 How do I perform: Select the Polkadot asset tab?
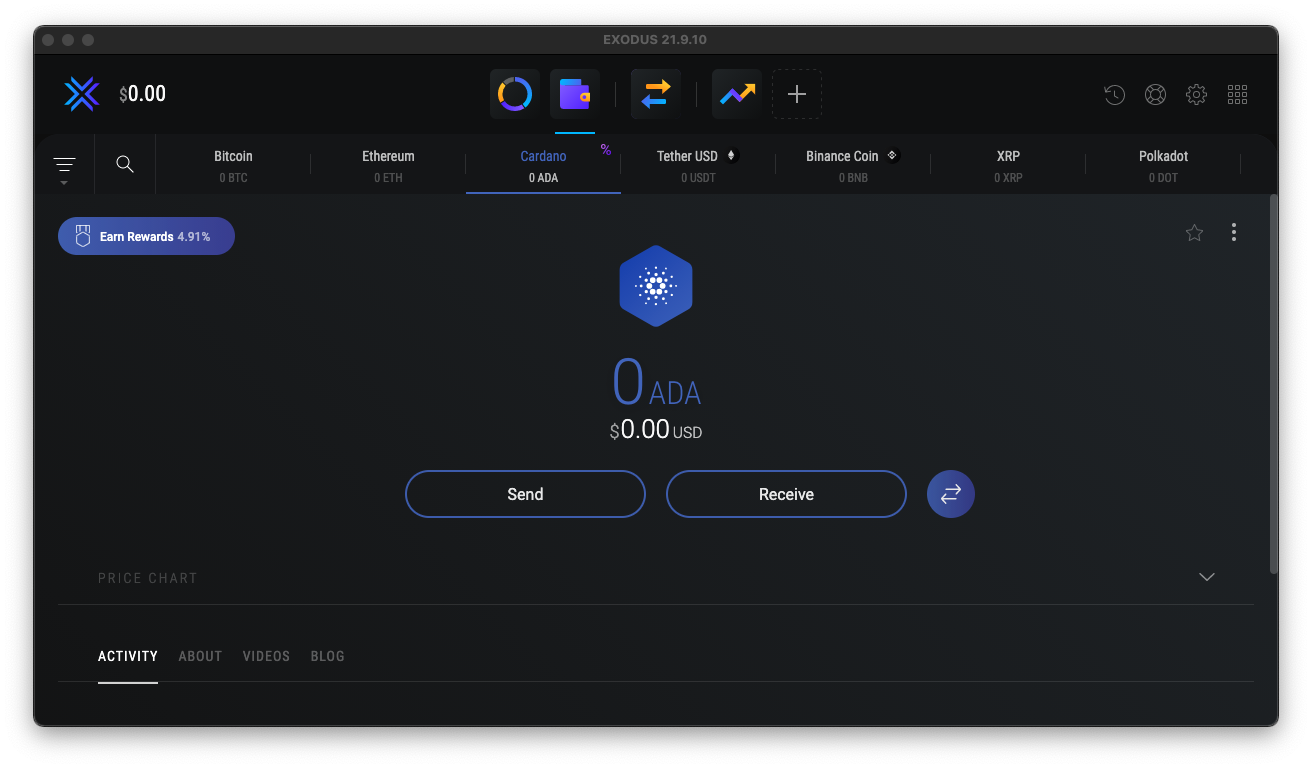click(1163, 165)
